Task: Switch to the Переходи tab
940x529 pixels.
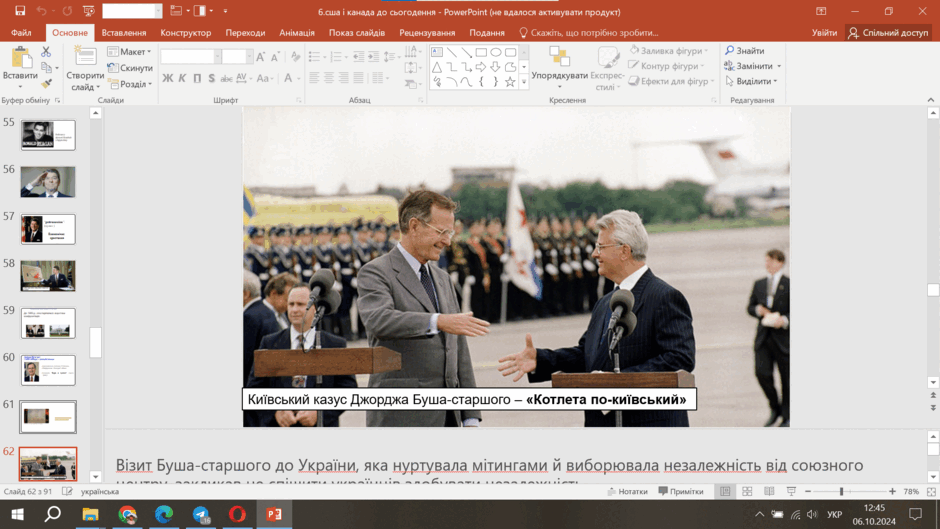Action: click(245, 33)
